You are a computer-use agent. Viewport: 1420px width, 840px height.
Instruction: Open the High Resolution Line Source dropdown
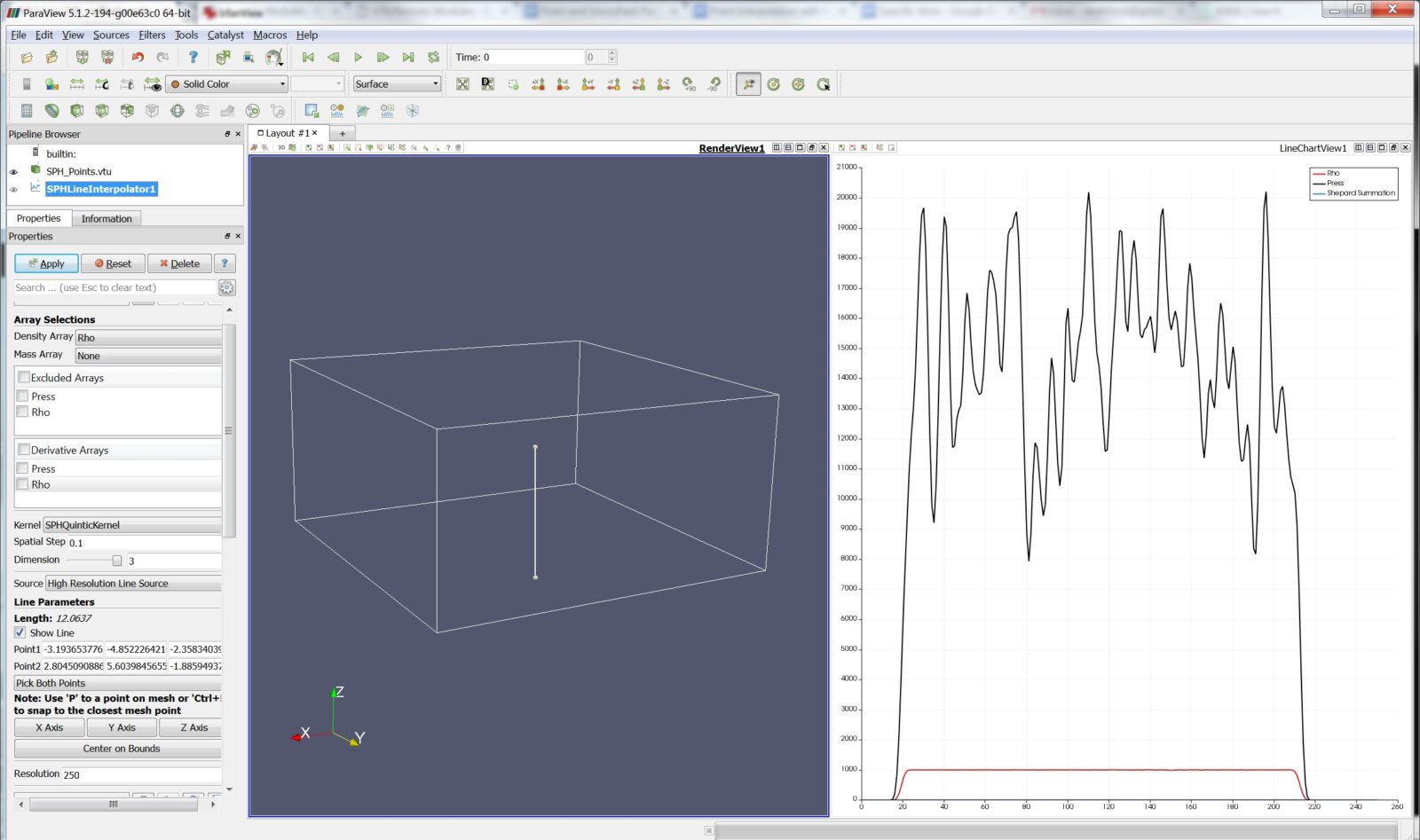coord(133,583)
